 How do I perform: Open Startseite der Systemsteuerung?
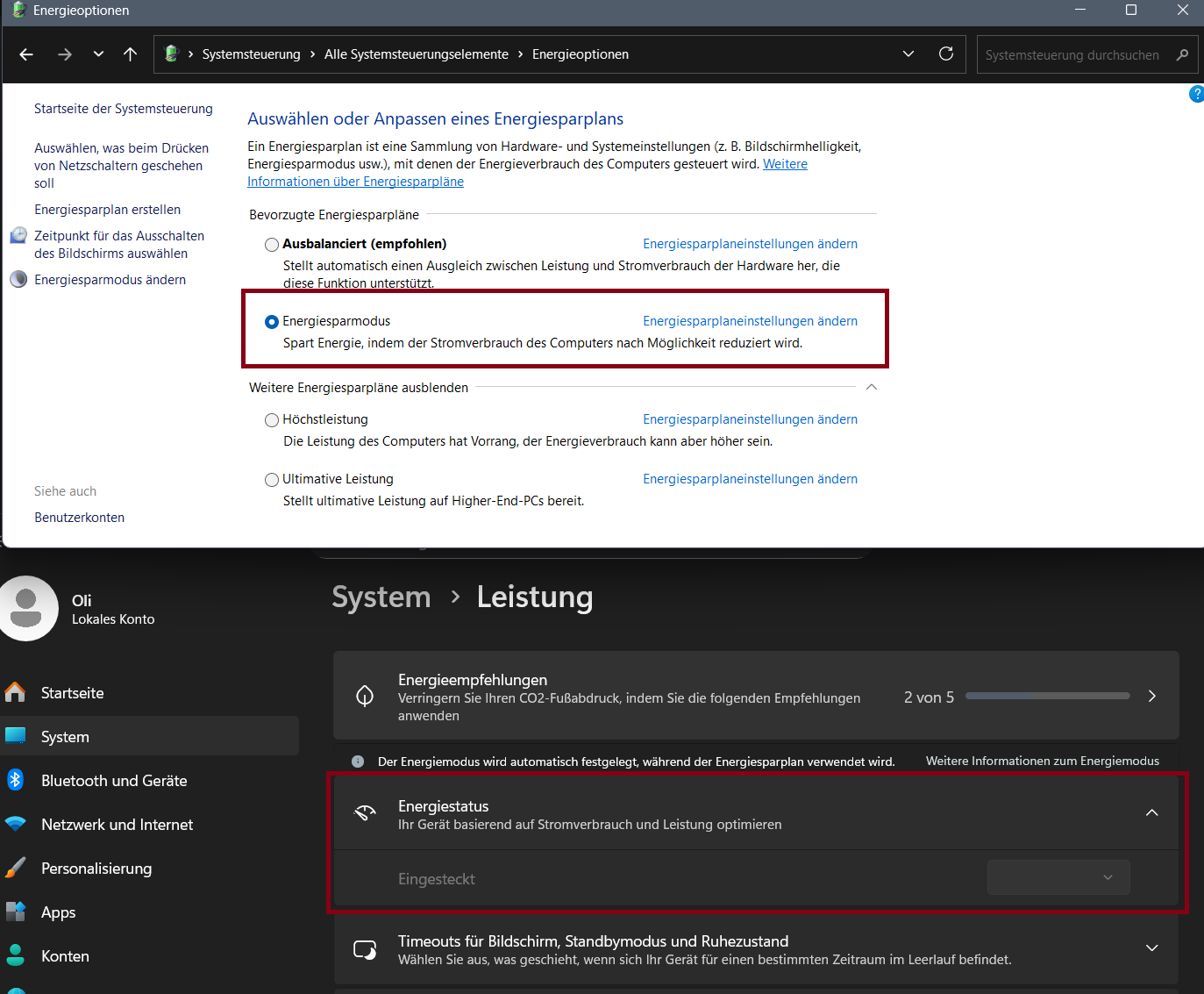click(x=124, y=109)
